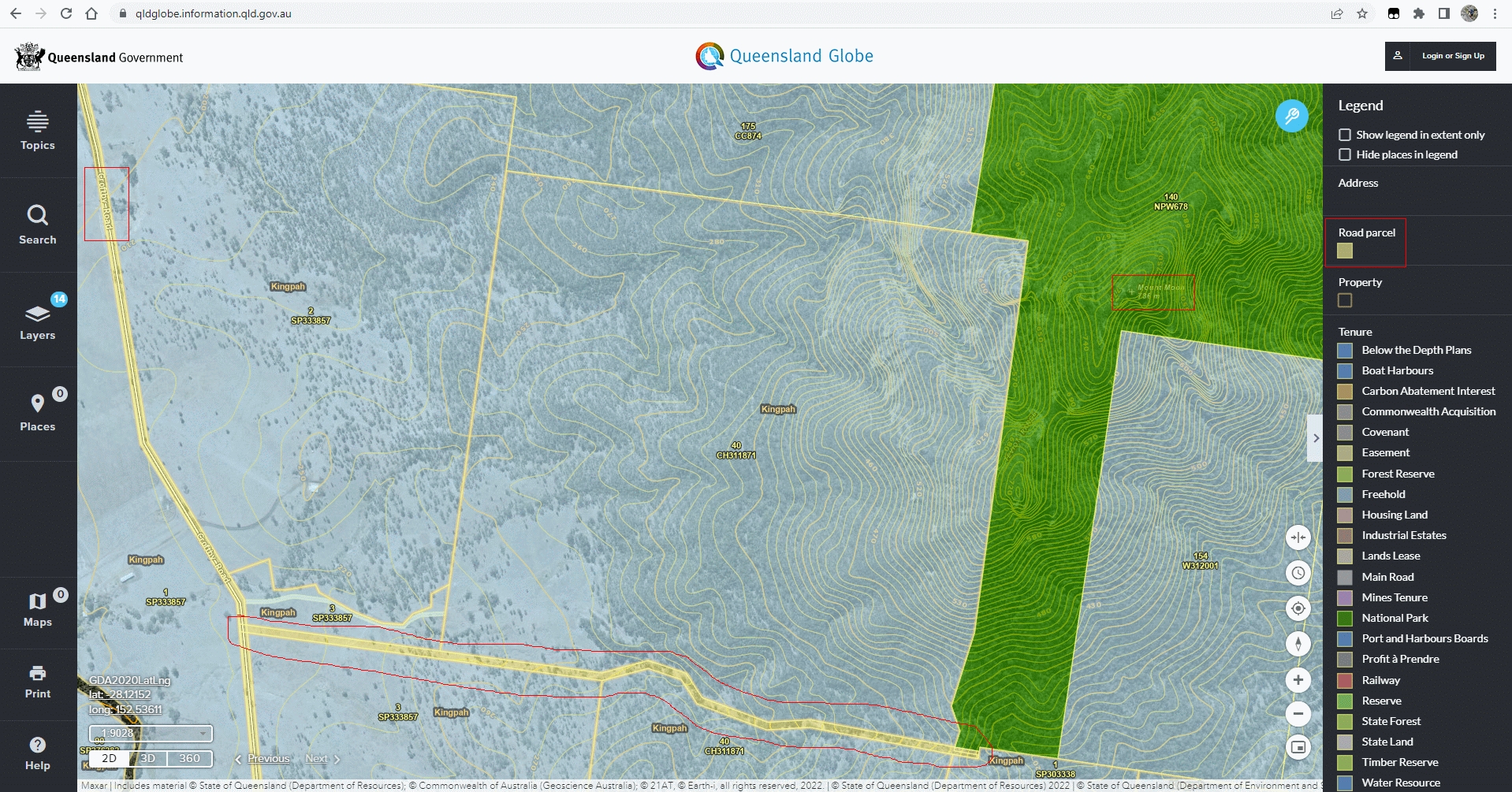The height and width of the screenshot is (792, 1512).
Task: Open the Maps panel
Action: coord(38,609)
